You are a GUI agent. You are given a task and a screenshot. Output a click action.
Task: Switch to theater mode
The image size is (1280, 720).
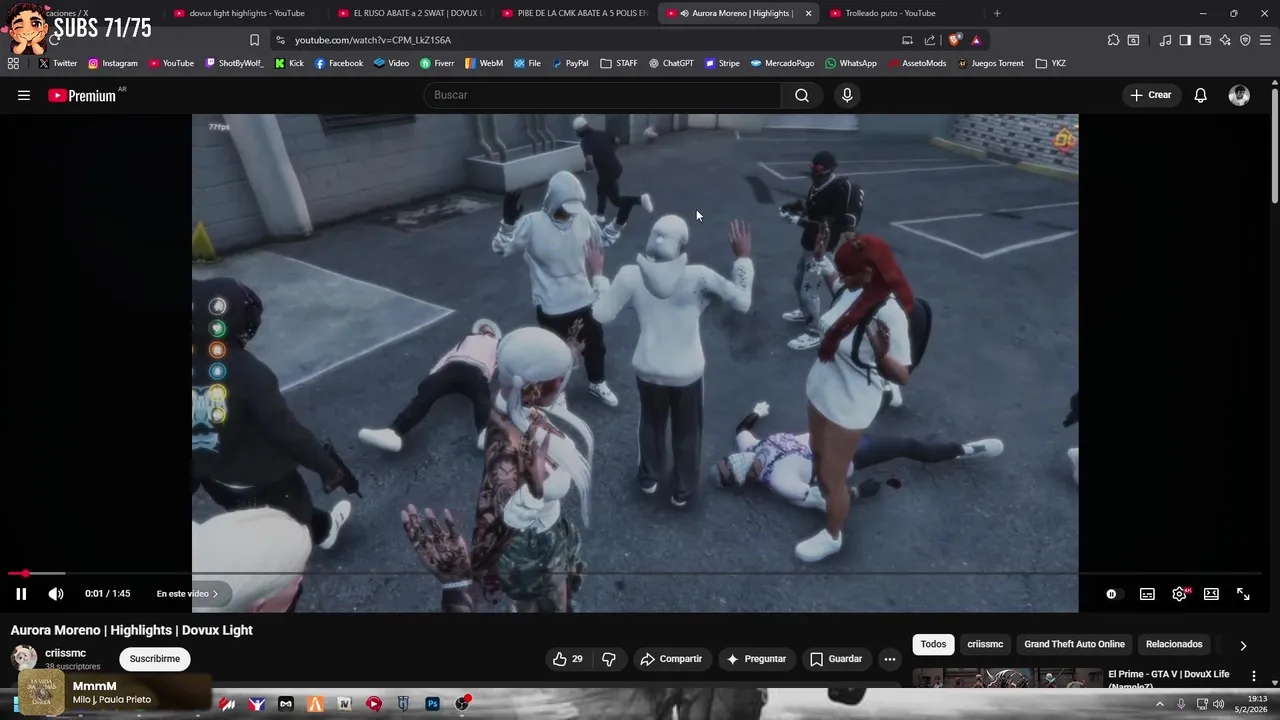(1211, 594)
